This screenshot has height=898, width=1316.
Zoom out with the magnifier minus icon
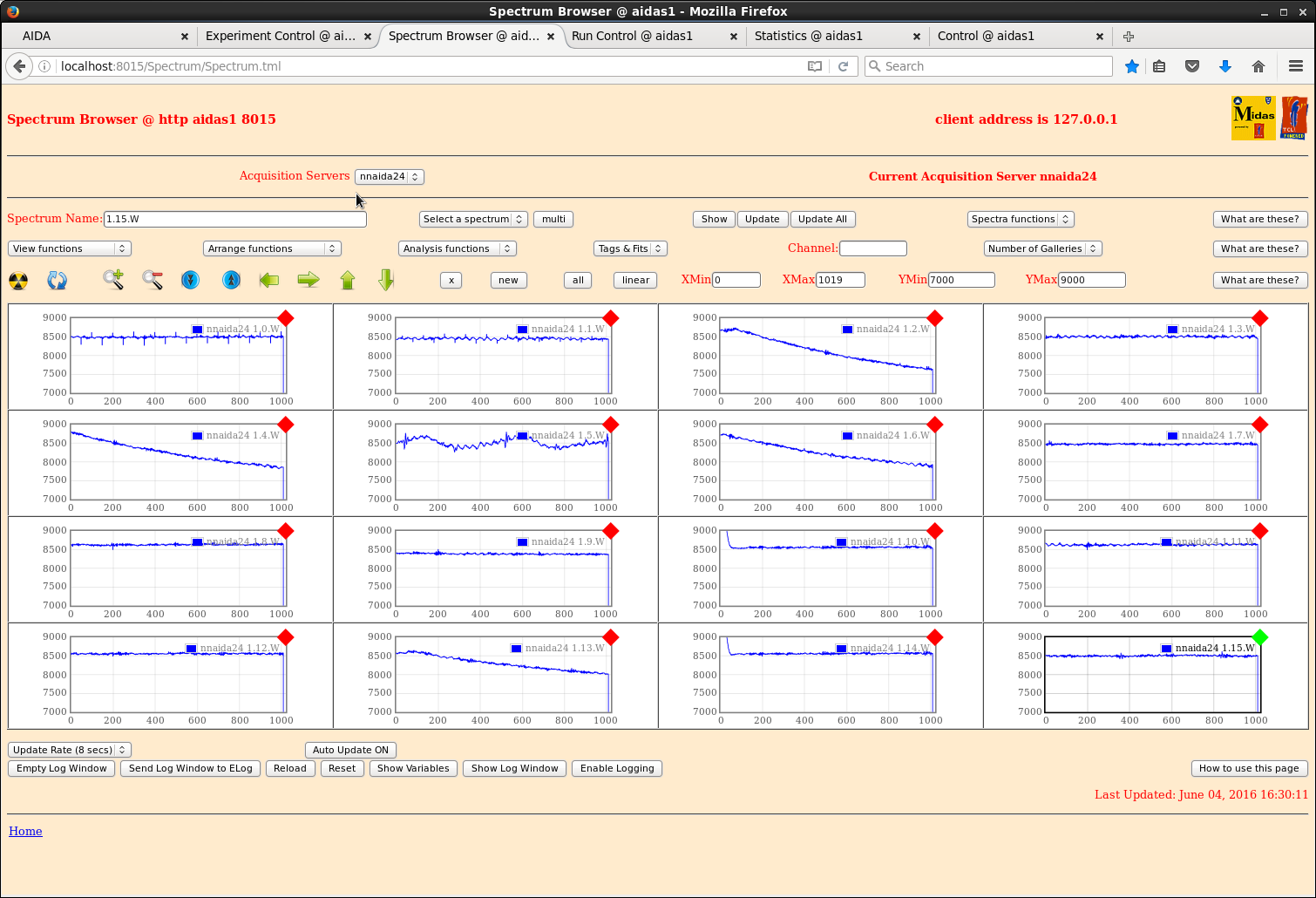tap(153, 280)
